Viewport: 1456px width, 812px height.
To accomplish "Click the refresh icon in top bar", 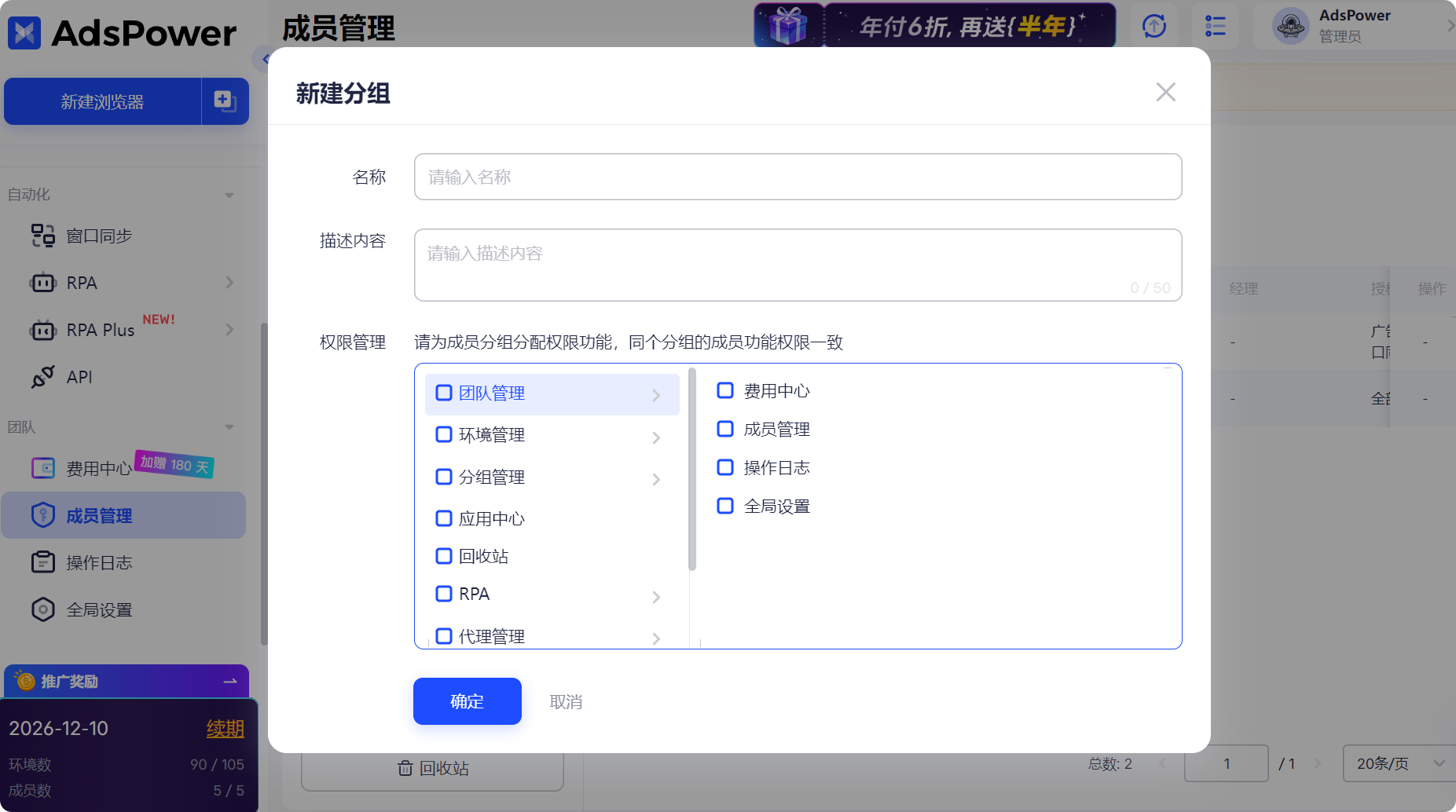I will [x=1153, y=26].
